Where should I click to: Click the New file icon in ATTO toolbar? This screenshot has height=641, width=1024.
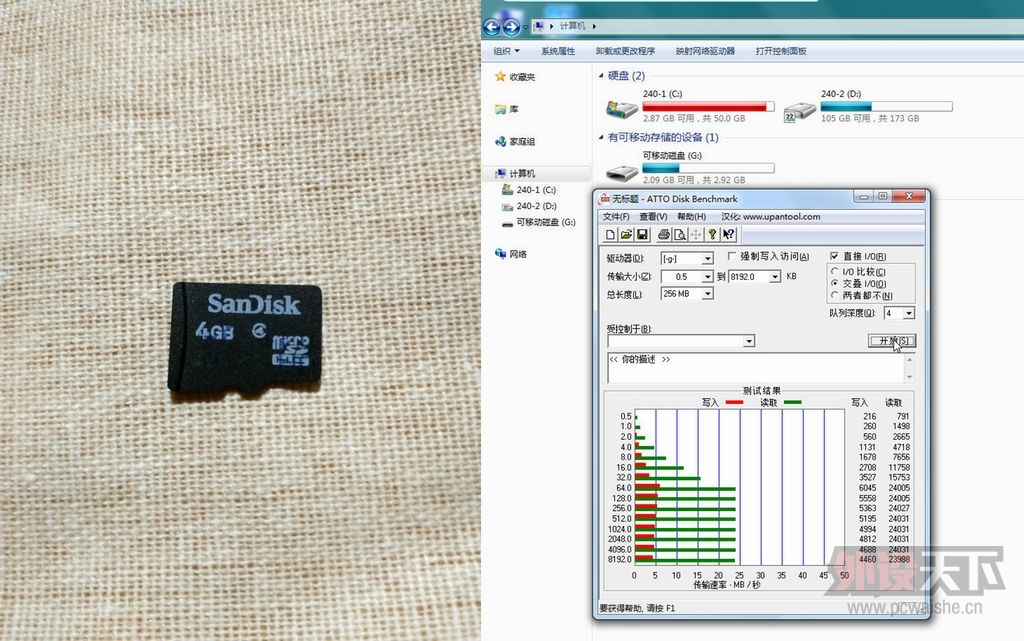[610, 234]
